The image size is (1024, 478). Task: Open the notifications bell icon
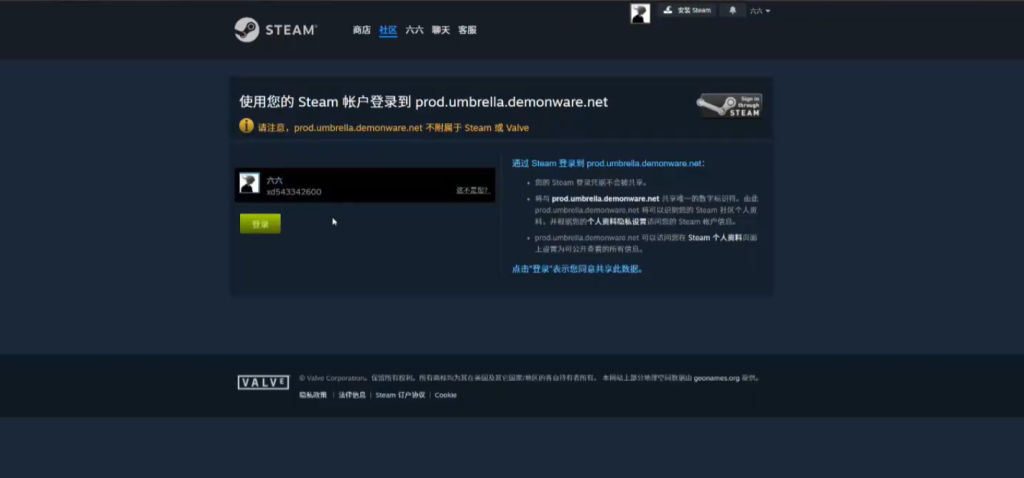732,10
